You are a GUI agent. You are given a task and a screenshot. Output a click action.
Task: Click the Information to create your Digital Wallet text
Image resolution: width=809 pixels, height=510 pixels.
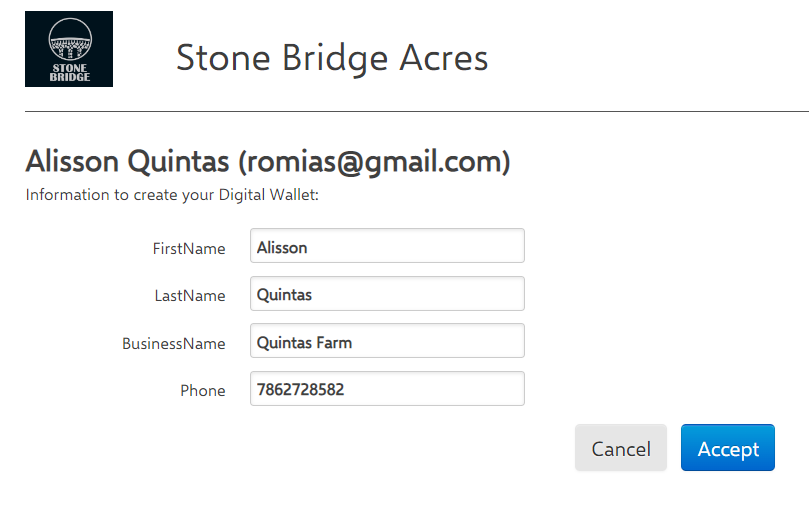point(172,195)
